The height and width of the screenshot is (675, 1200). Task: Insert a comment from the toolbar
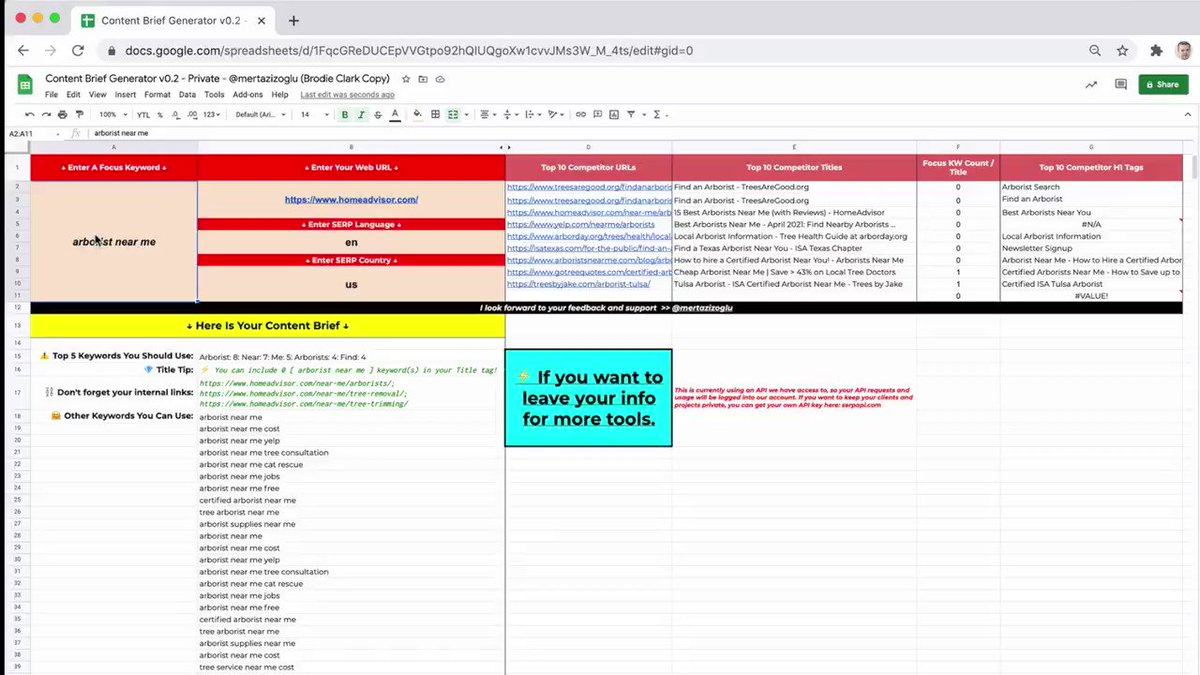click(597, 115)
